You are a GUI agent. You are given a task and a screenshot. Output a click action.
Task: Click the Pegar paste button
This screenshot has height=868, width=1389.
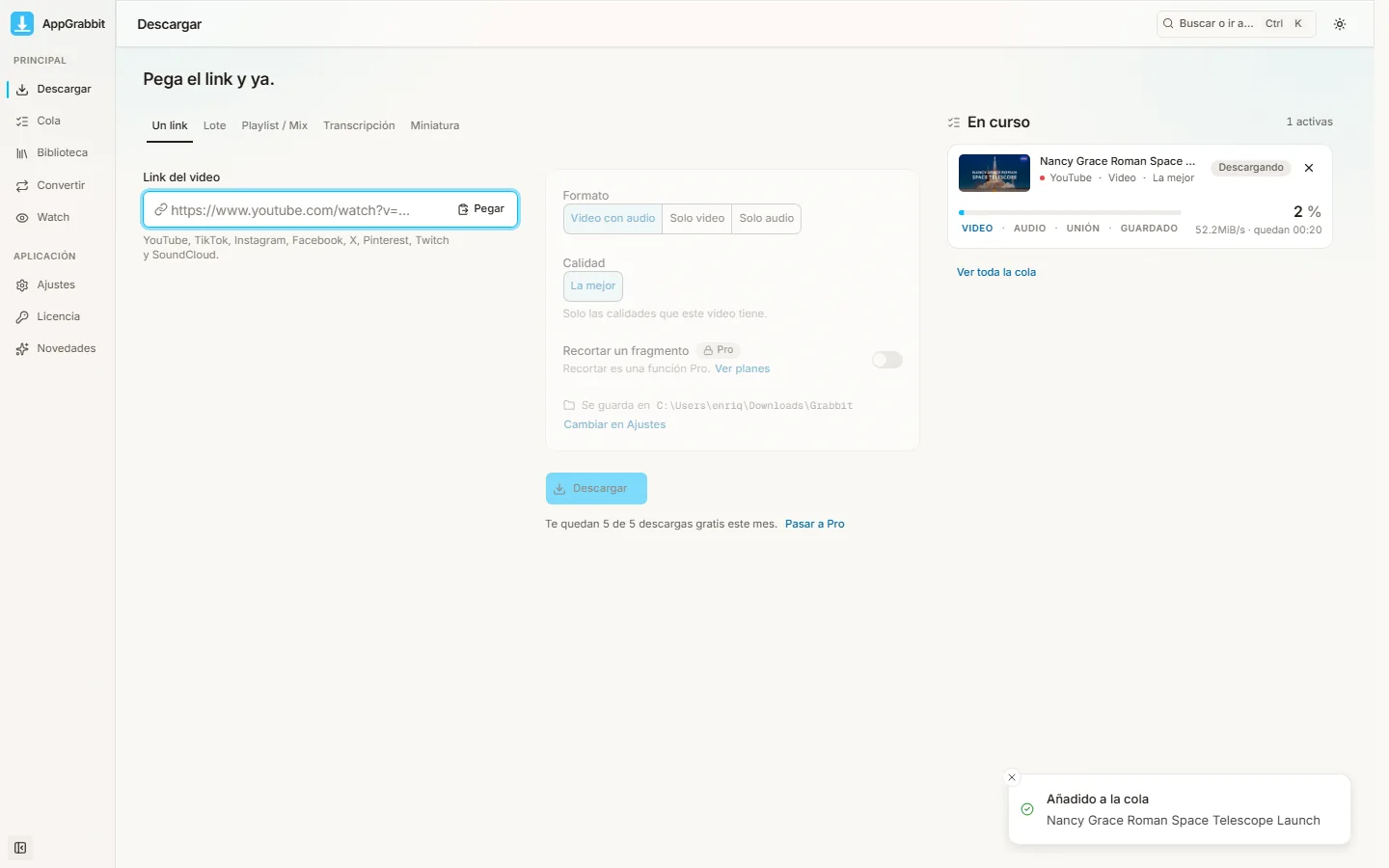pos(481,209)
